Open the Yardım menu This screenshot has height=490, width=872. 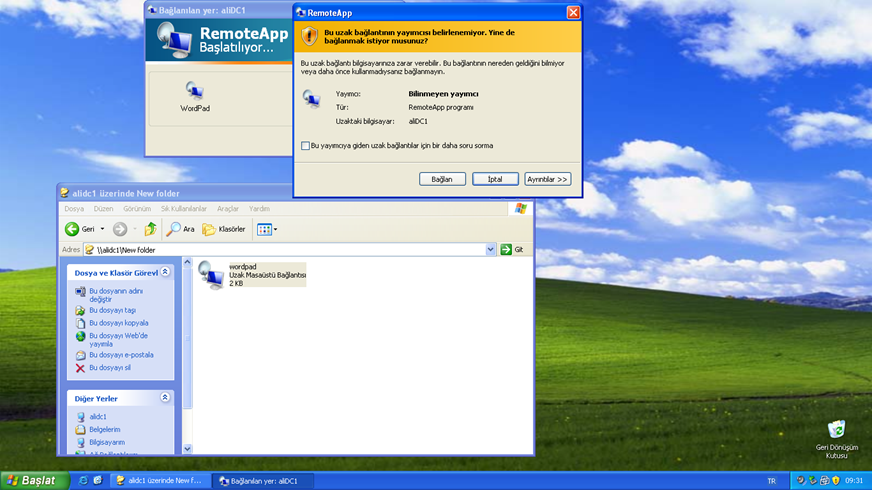tap(259, 209)
